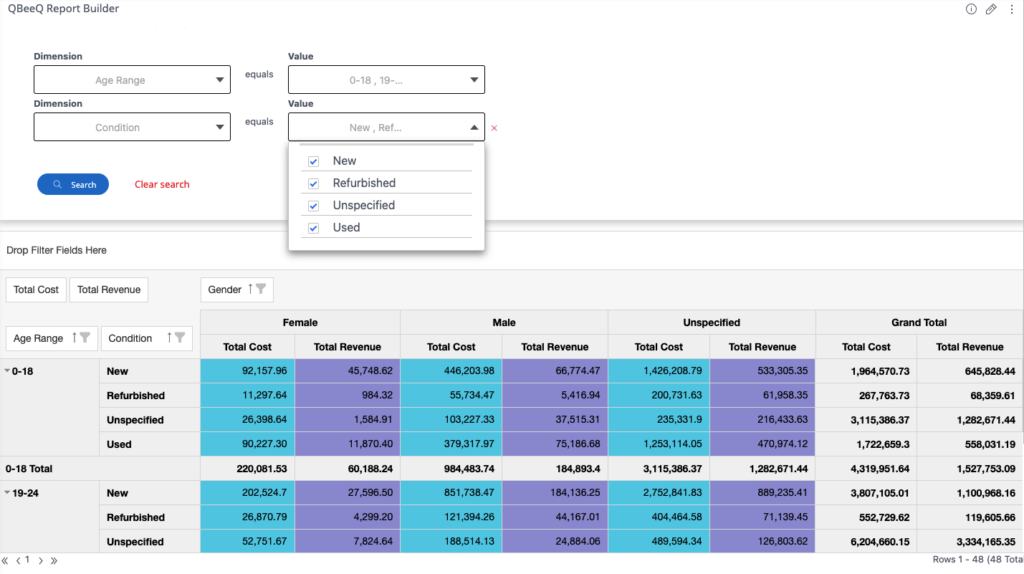Click the pencil edit icon
Screen dimensions: 1024x574
(991, 9)
